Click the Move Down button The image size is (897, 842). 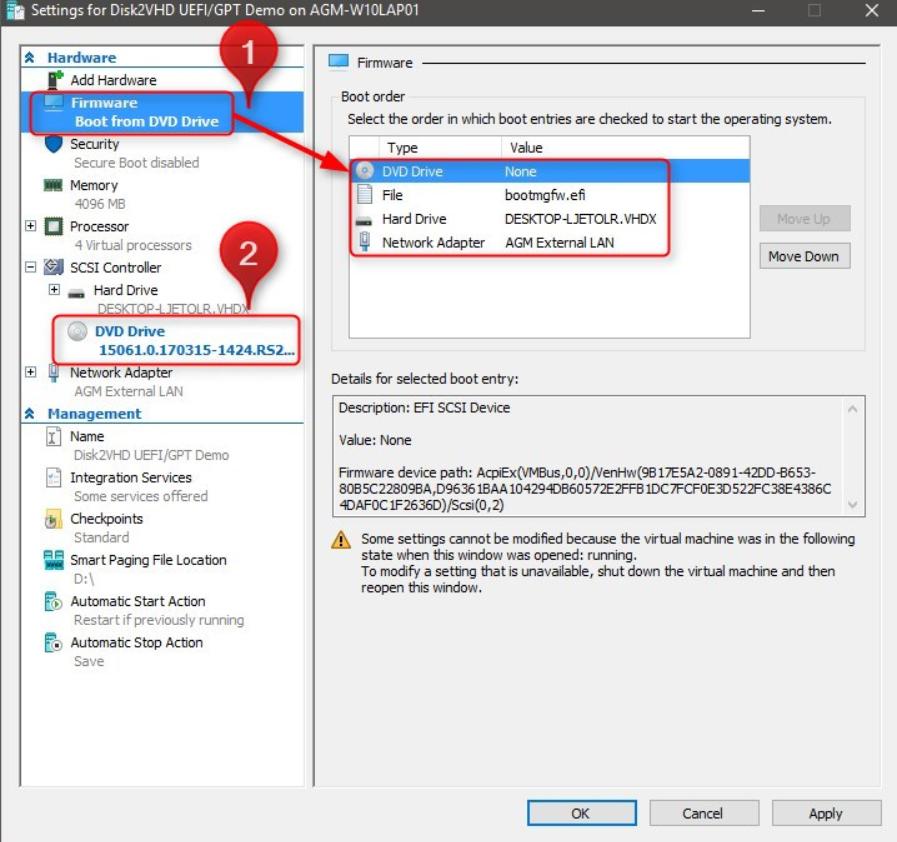(804, 256)
